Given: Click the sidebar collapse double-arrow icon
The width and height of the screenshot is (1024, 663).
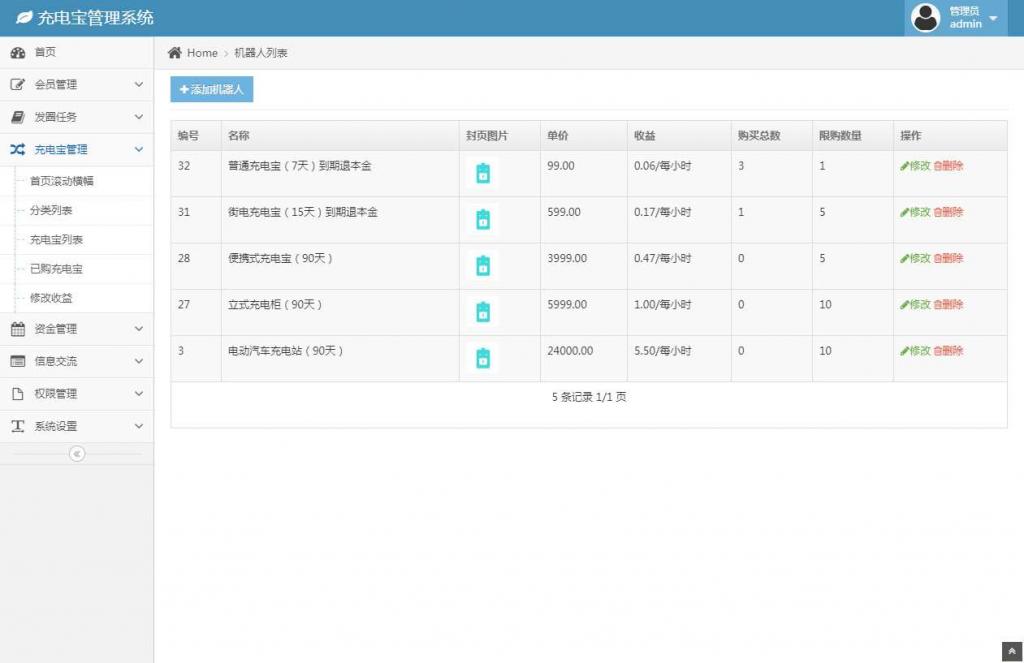Looking at the screenshot, I should [x=77, y=454].
